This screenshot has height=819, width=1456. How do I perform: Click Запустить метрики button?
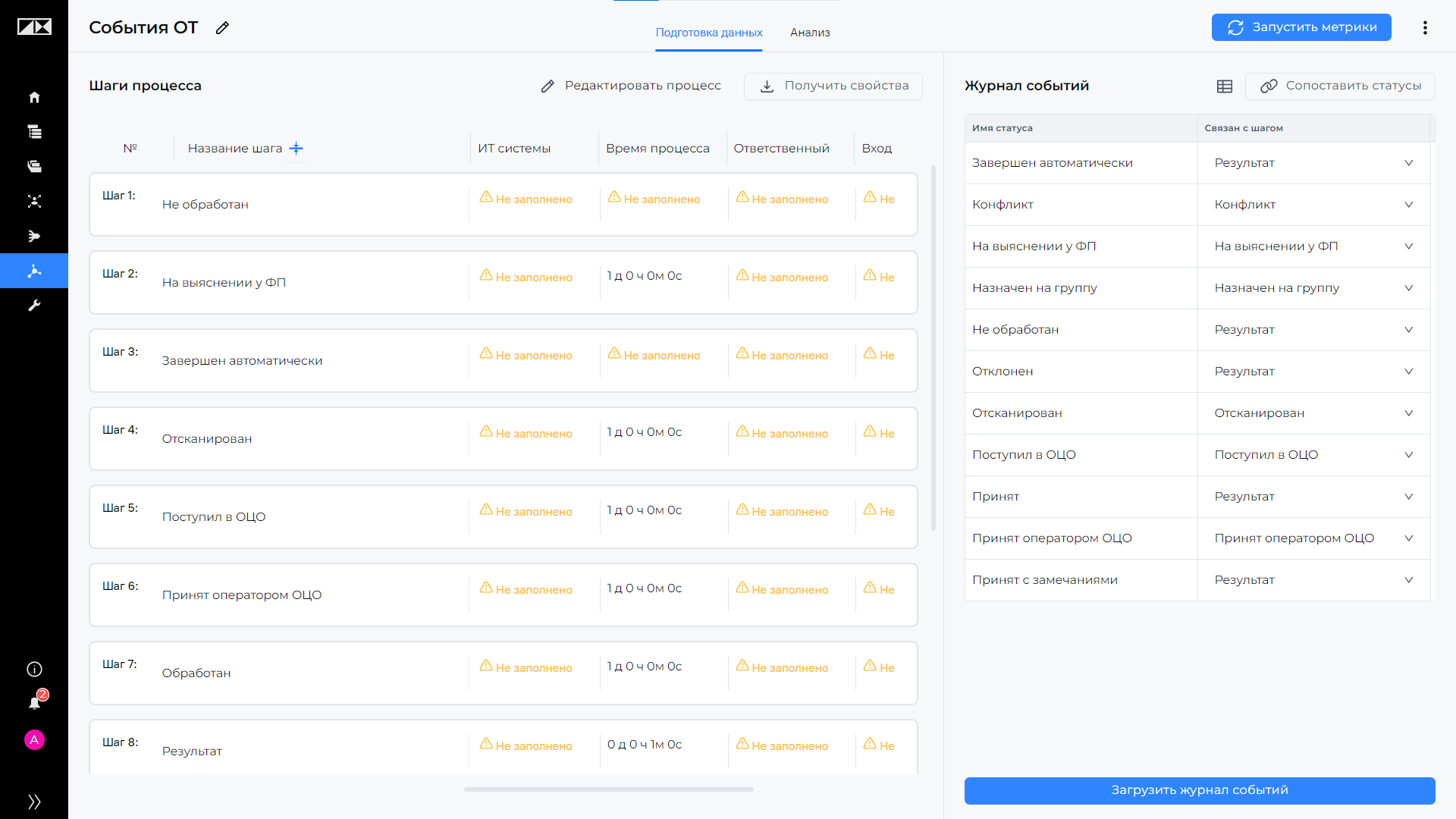(1301, 27)
